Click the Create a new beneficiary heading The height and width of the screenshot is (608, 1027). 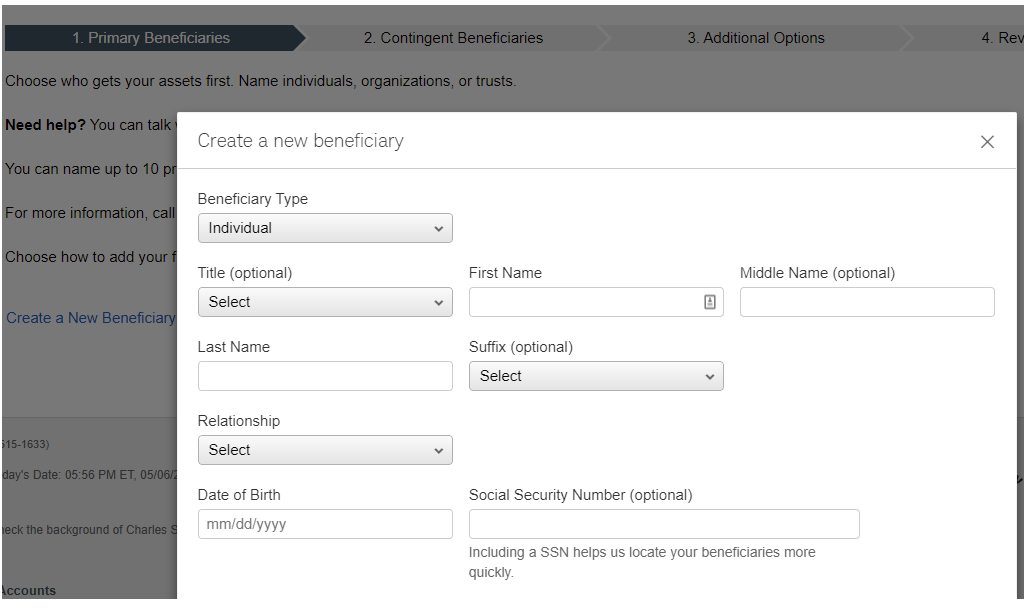pyautogui.click(x=301, y=141)
